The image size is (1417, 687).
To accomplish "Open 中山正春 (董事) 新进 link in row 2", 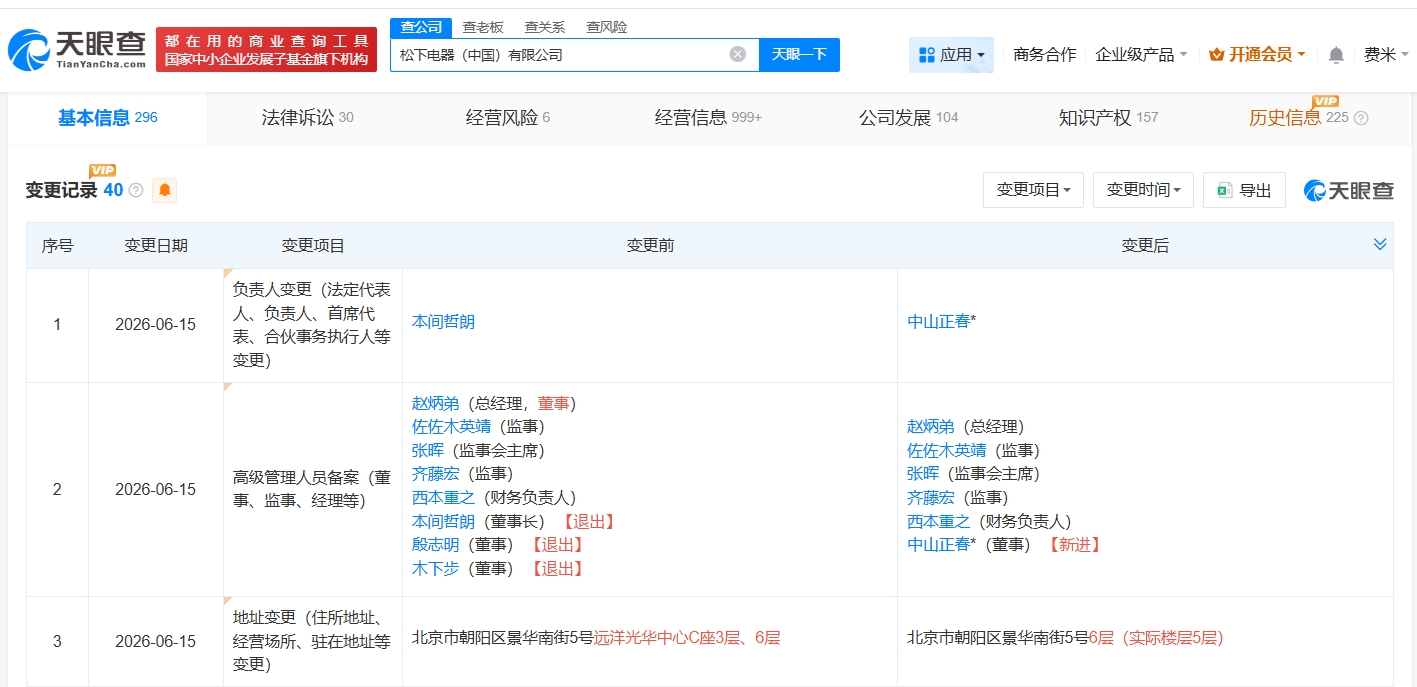I will pos(938,545).
